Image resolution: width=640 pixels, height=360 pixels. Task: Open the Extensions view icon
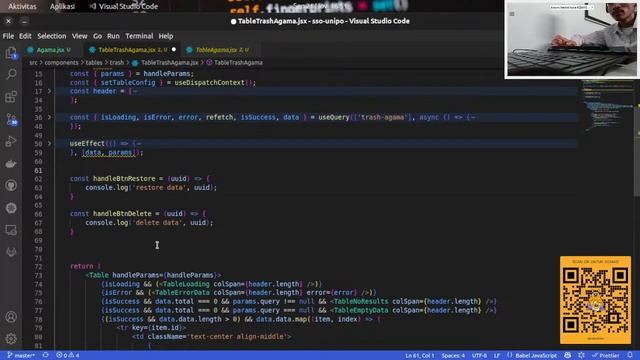pyautogui.click(x=11, y=97)
